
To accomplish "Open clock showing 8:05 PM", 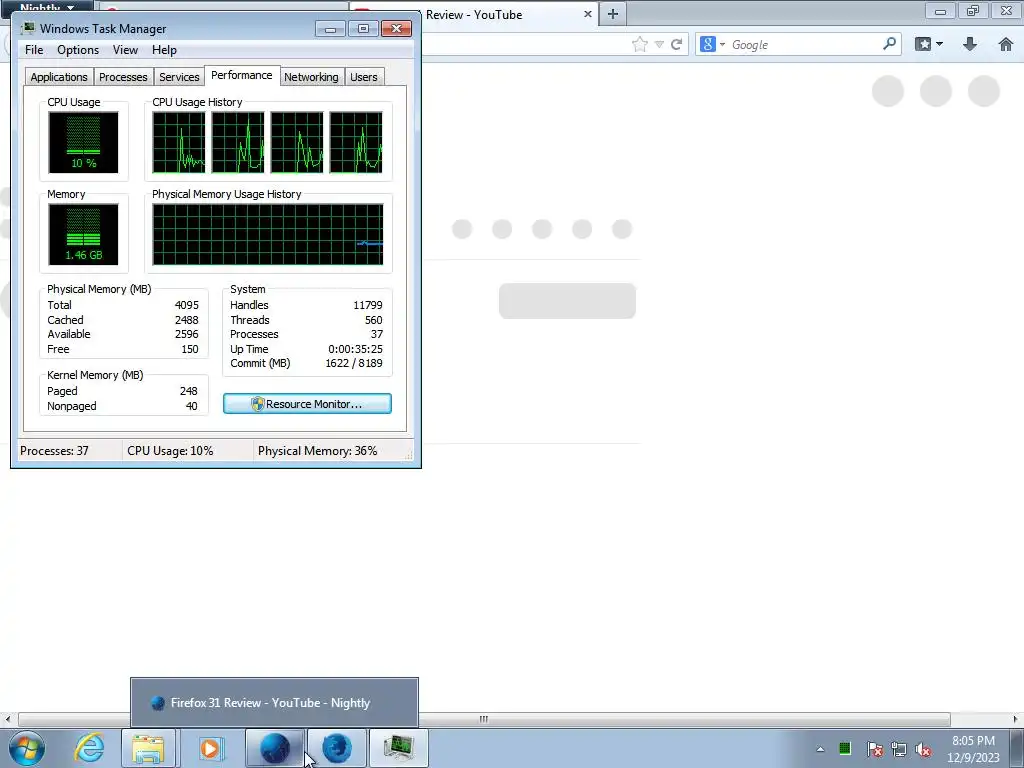I will point(973,748).
